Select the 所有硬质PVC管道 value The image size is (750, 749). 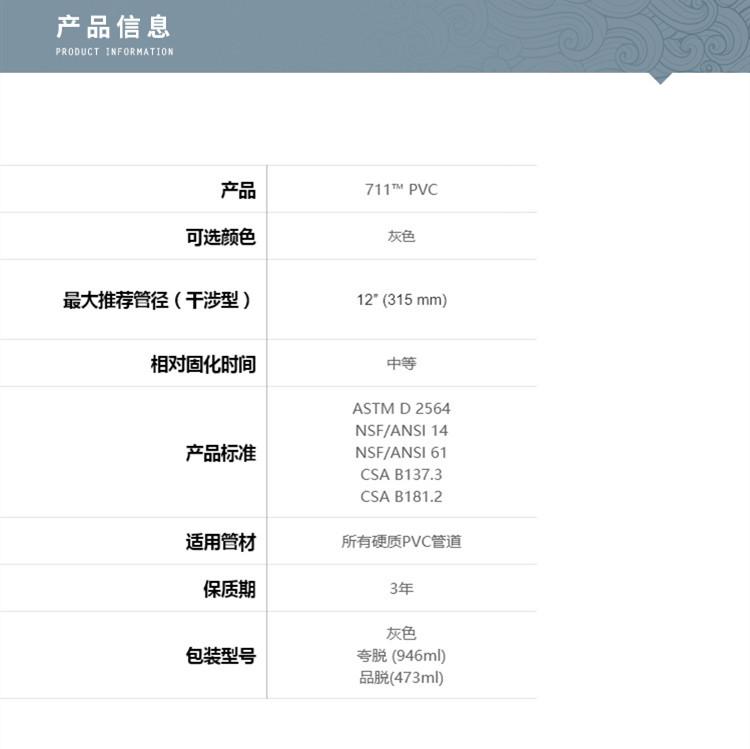pos(401,542)
